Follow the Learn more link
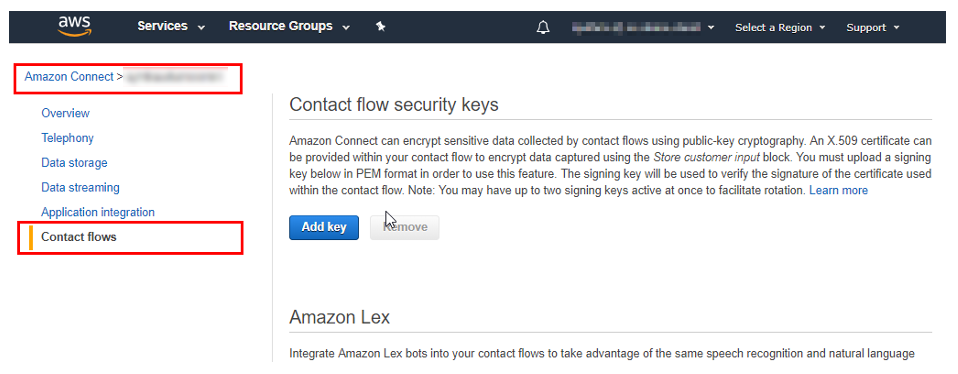Screen dimensions: 958x374 click(x=838, y=191)
